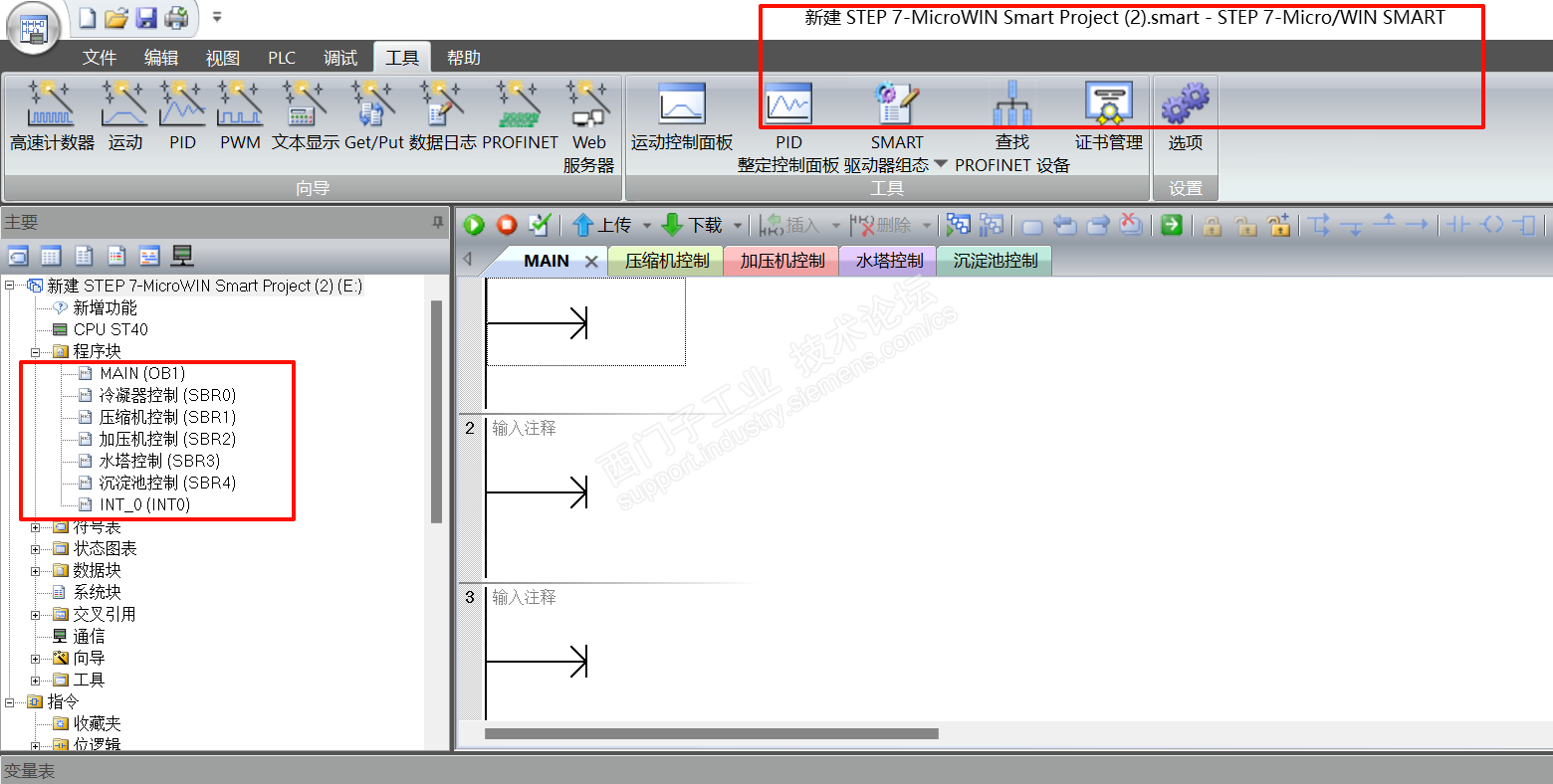Screen dimensions: 1553x784
Task: Open the 文件 menu
Action: click(x=100, y=58)
